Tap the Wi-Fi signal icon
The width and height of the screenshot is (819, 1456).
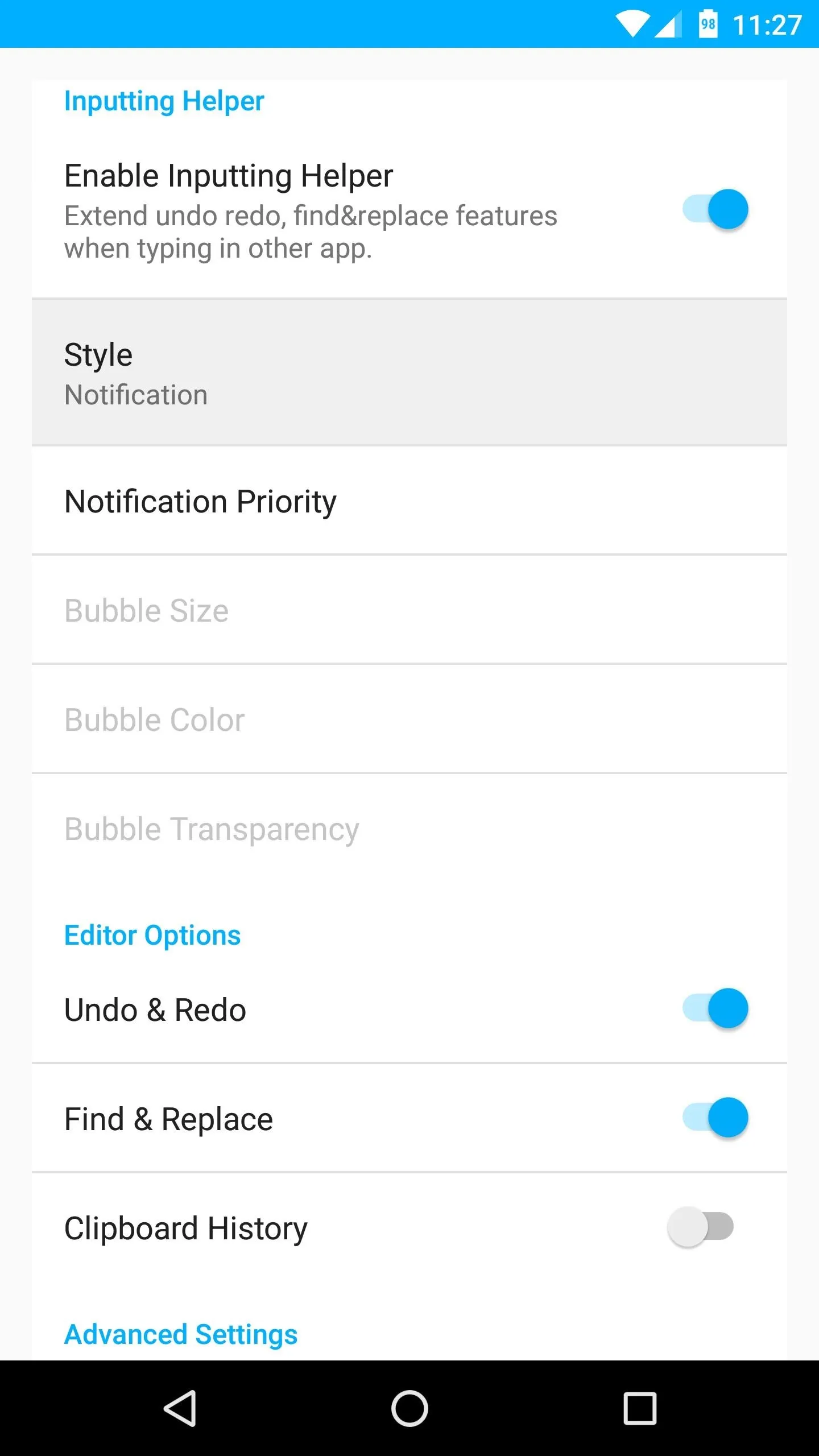click(x=632, y=25)
